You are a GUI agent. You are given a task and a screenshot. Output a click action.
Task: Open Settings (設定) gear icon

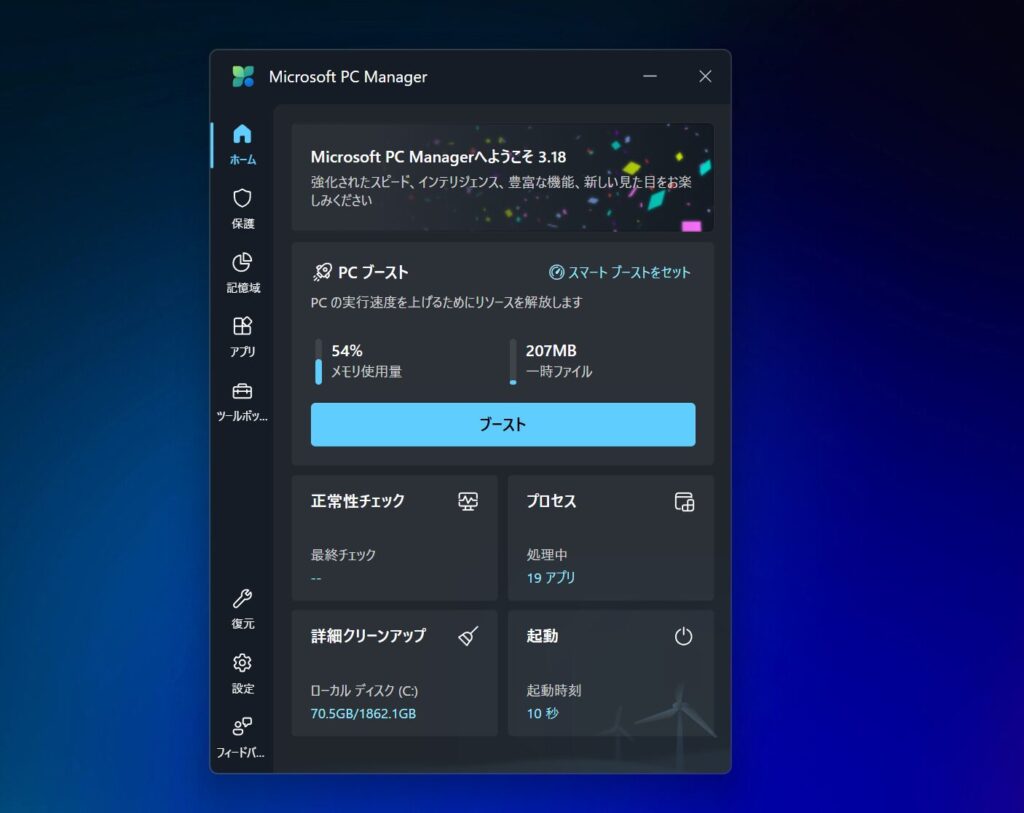(242, 664)
